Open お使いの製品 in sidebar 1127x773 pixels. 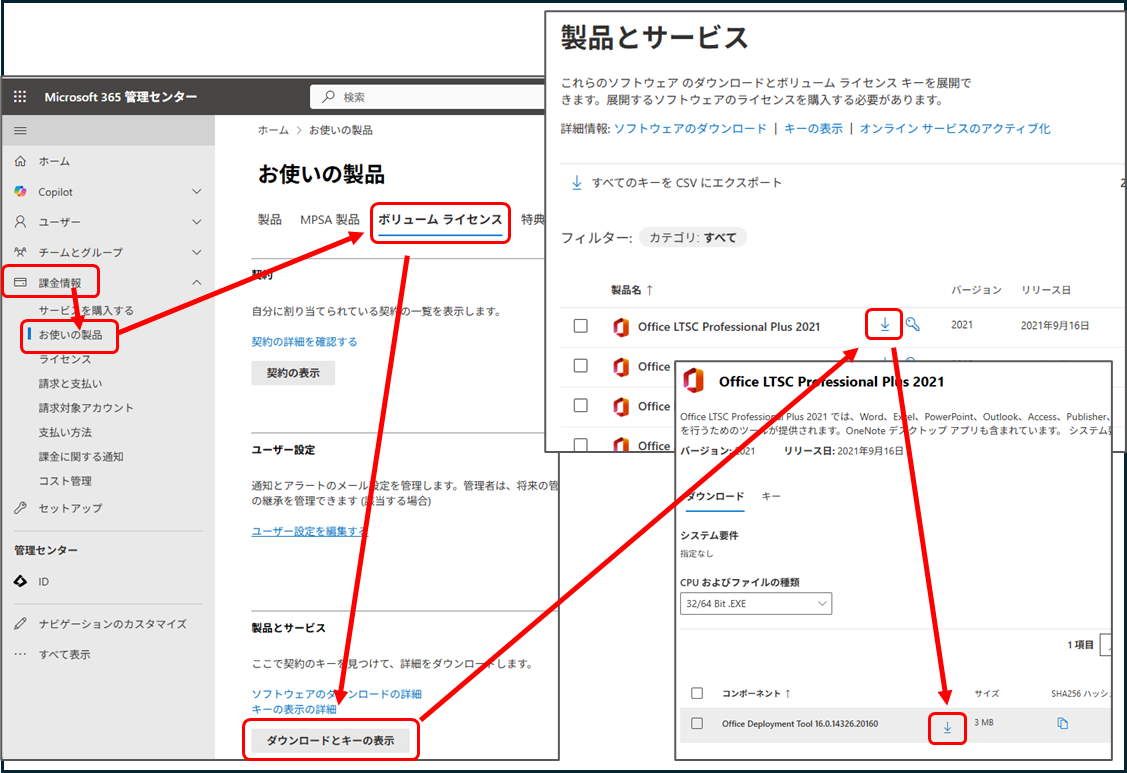(x=70, y=334)
